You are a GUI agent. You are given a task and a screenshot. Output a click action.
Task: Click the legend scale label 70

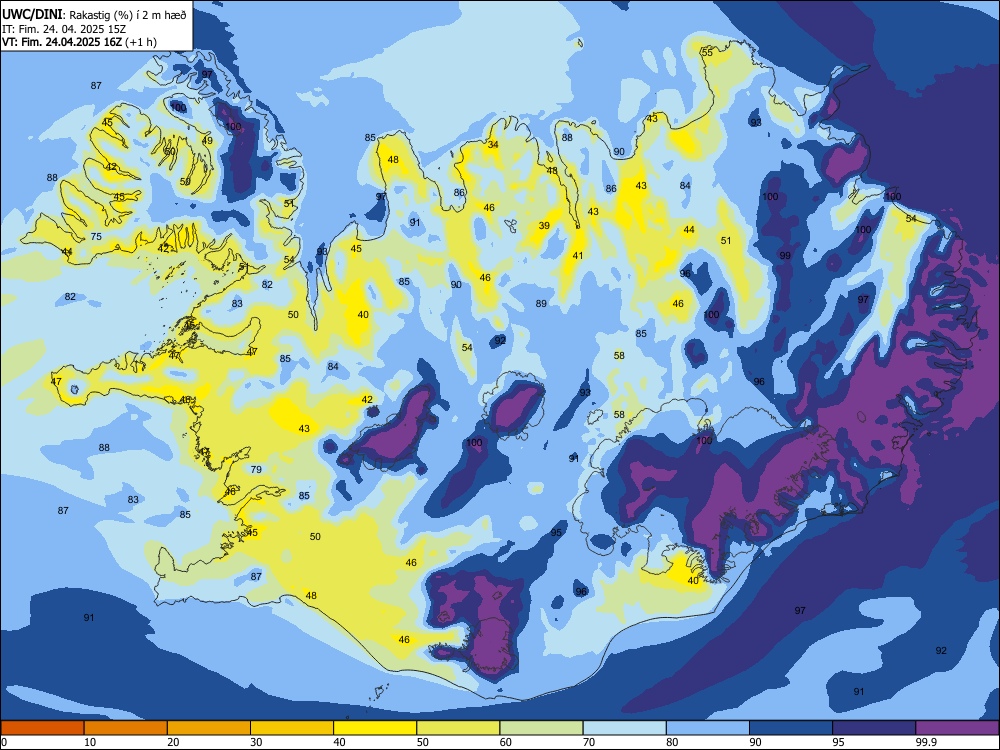pos(589,742)
